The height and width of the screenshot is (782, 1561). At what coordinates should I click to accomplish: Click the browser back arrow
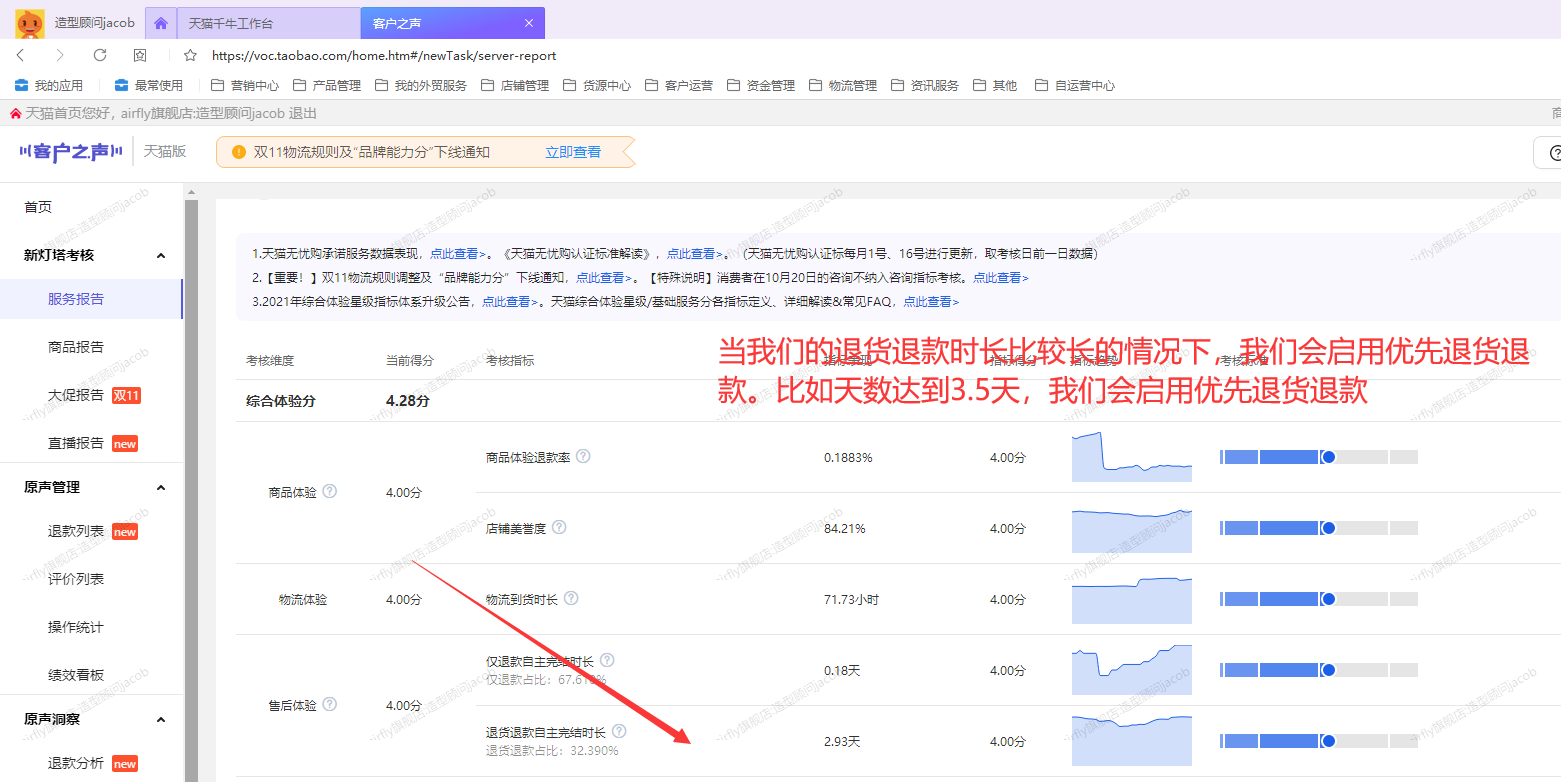(20, 55)
